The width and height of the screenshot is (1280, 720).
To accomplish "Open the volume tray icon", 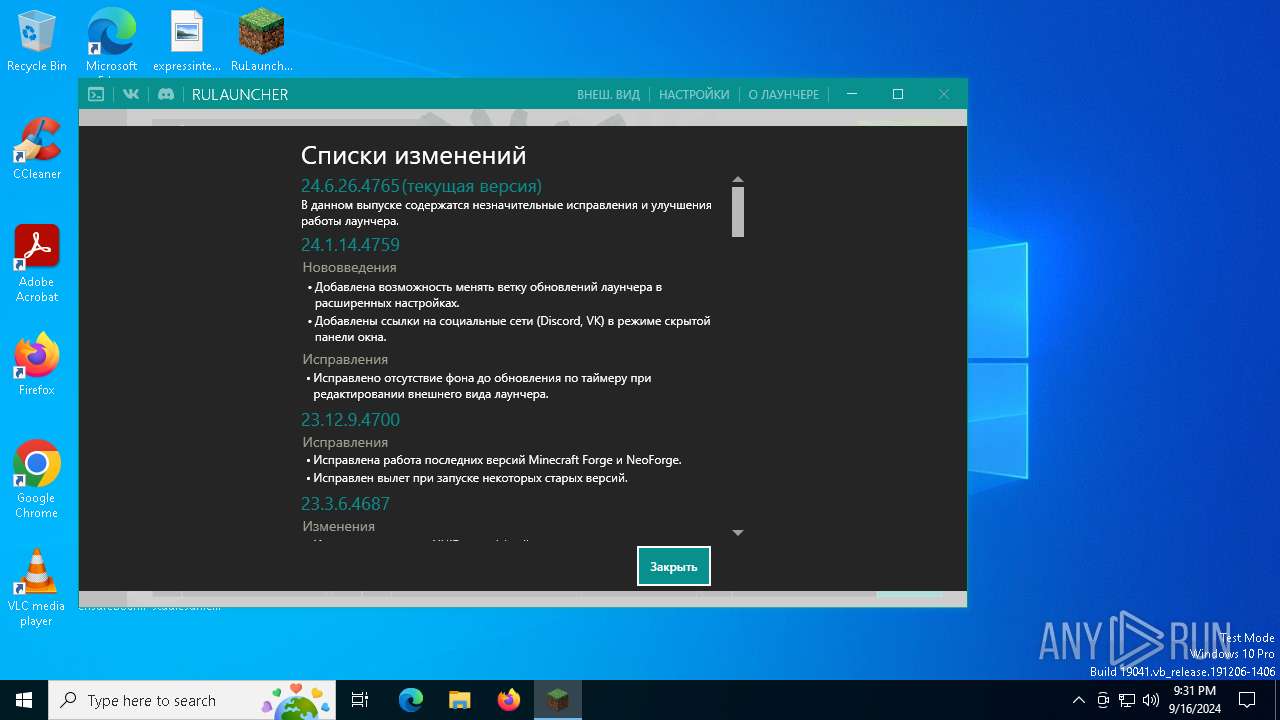I will tap(1151, 700).
